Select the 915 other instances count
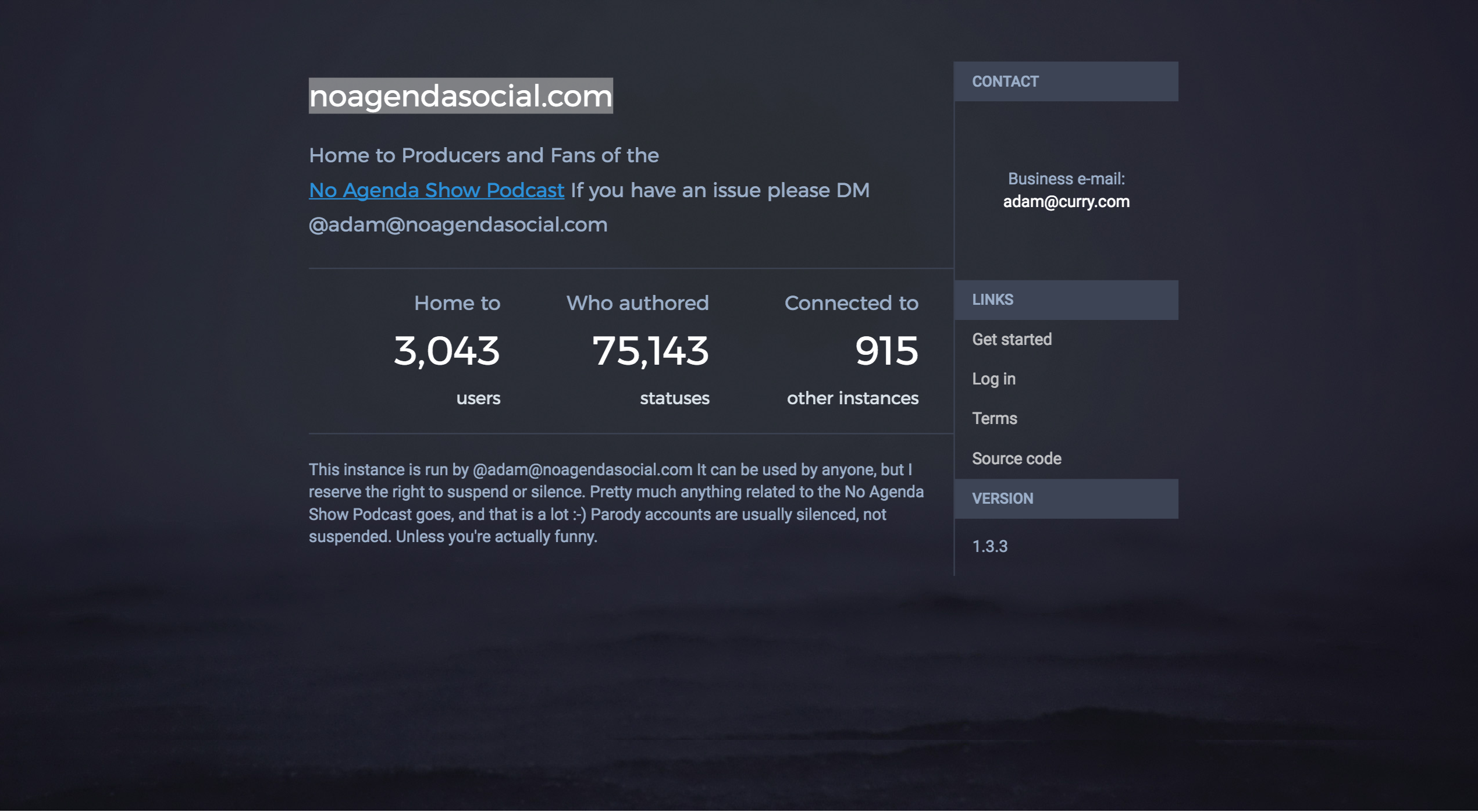The width and height of the screenshot is (1478, 812). (886, 351)
